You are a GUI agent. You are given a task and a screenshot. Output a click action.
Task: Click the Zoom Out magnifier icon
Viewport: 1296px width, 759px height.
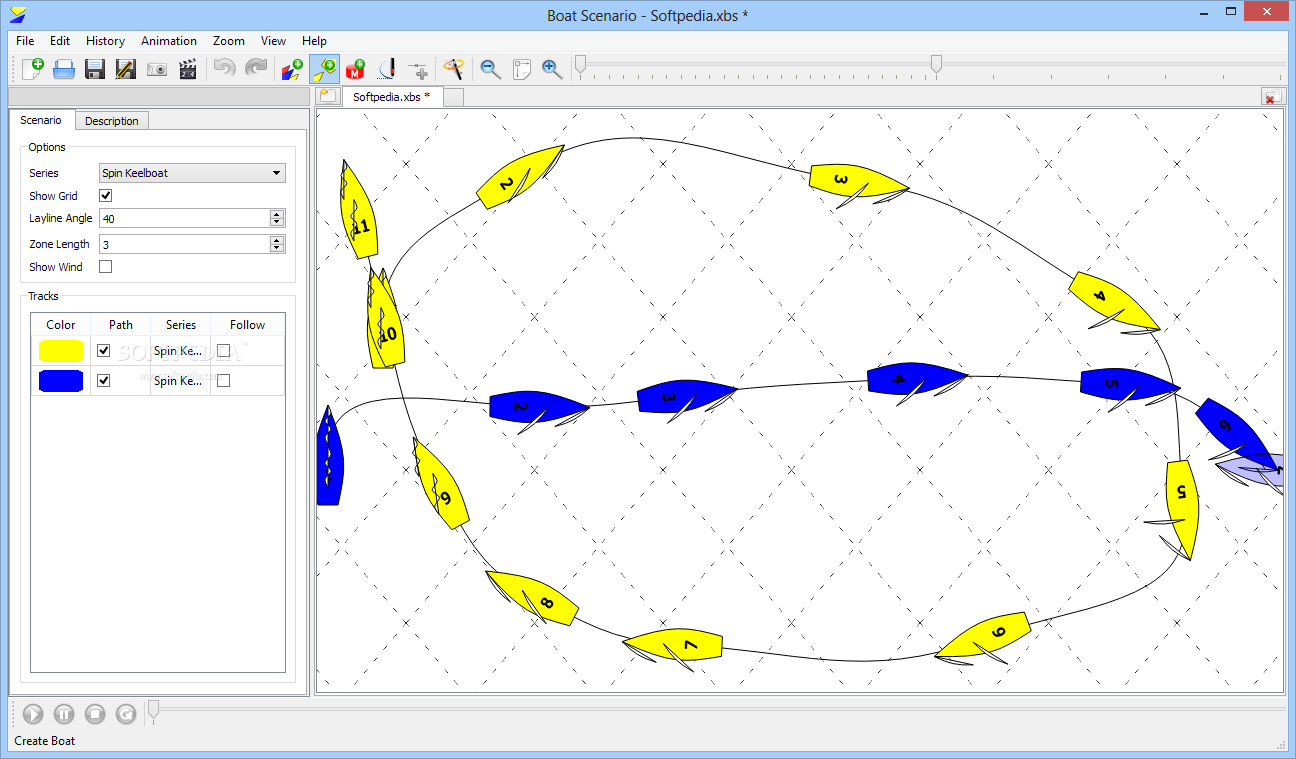(490, 69)
